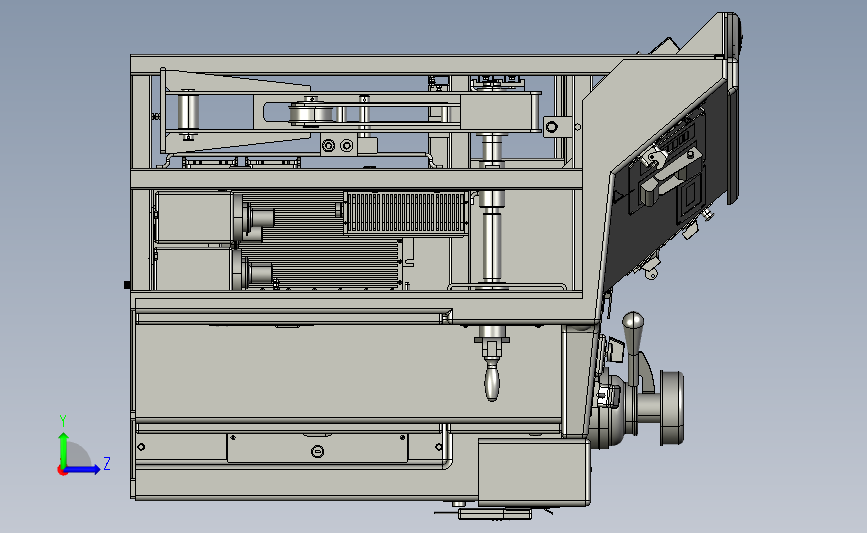
Task: Select the middle horizontal frame rail
Action: point(357,180)
